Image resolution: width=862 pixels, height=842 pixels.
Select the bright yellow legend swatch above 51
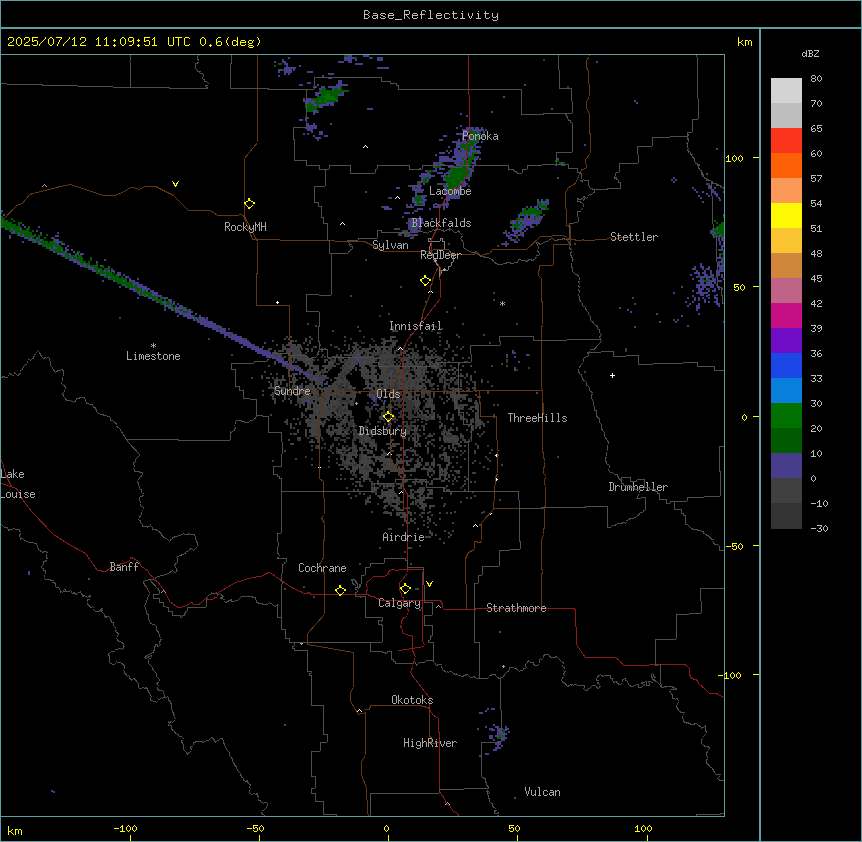click(x=786, y=215)
